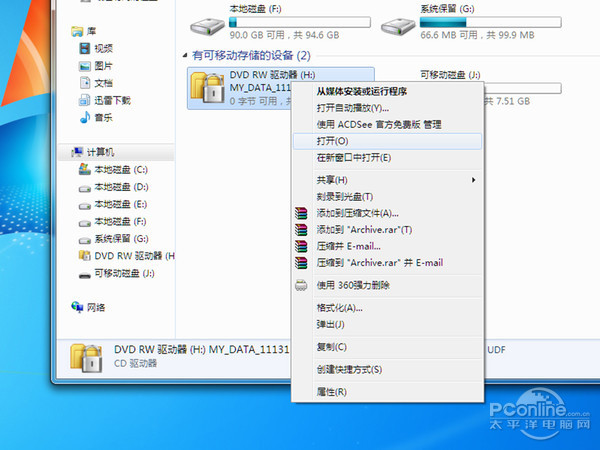Image resolution: width=600 pixels, height=450 pixels.
Task: Select 使用 ACDSee 官方免费版 管理 menu entry
Action: tap(387, 124)
